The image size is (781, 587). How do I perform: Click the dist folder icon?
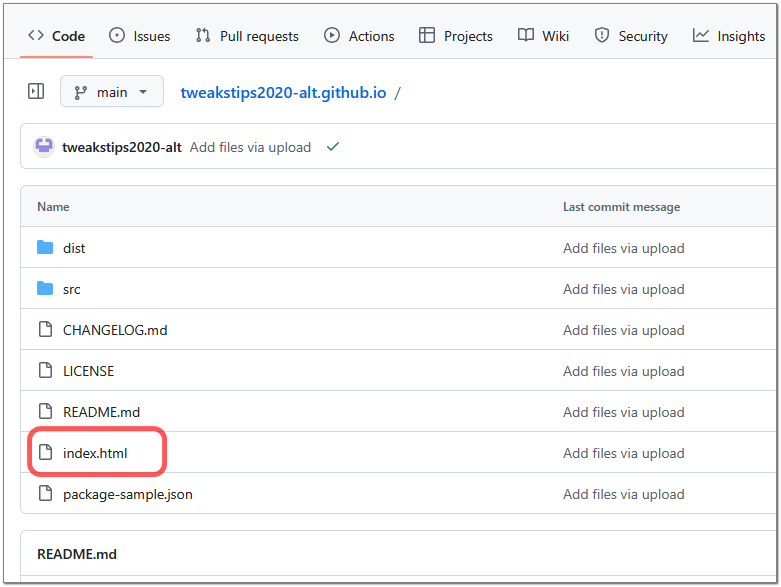45,247
